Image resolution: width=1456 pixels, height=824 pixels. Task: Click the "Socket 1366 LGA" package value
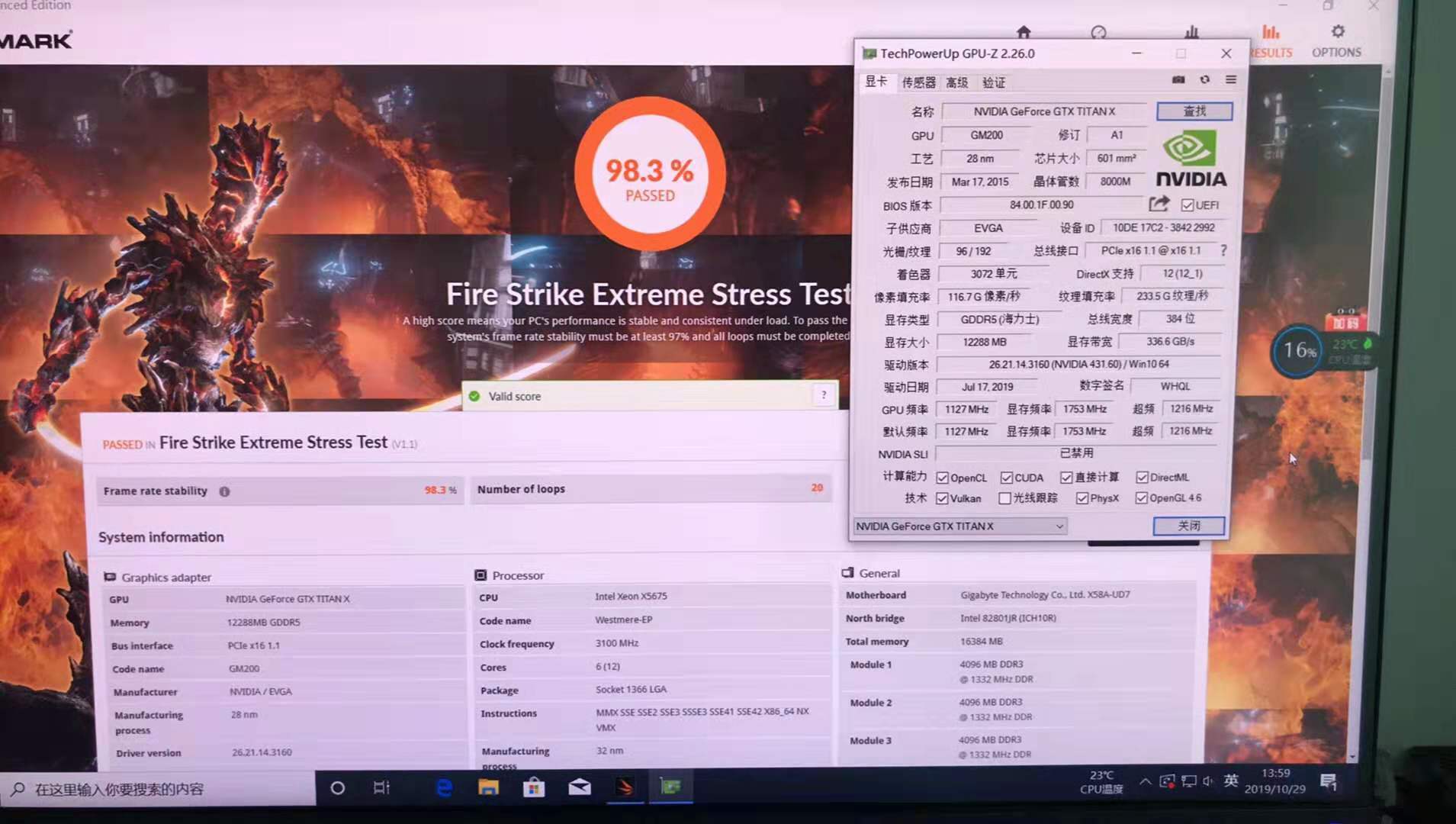point(631,690)
